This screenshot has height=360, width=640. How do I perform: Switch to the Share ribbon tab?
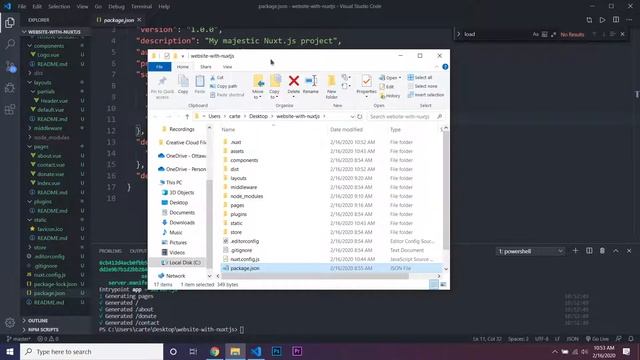[206, 67]
